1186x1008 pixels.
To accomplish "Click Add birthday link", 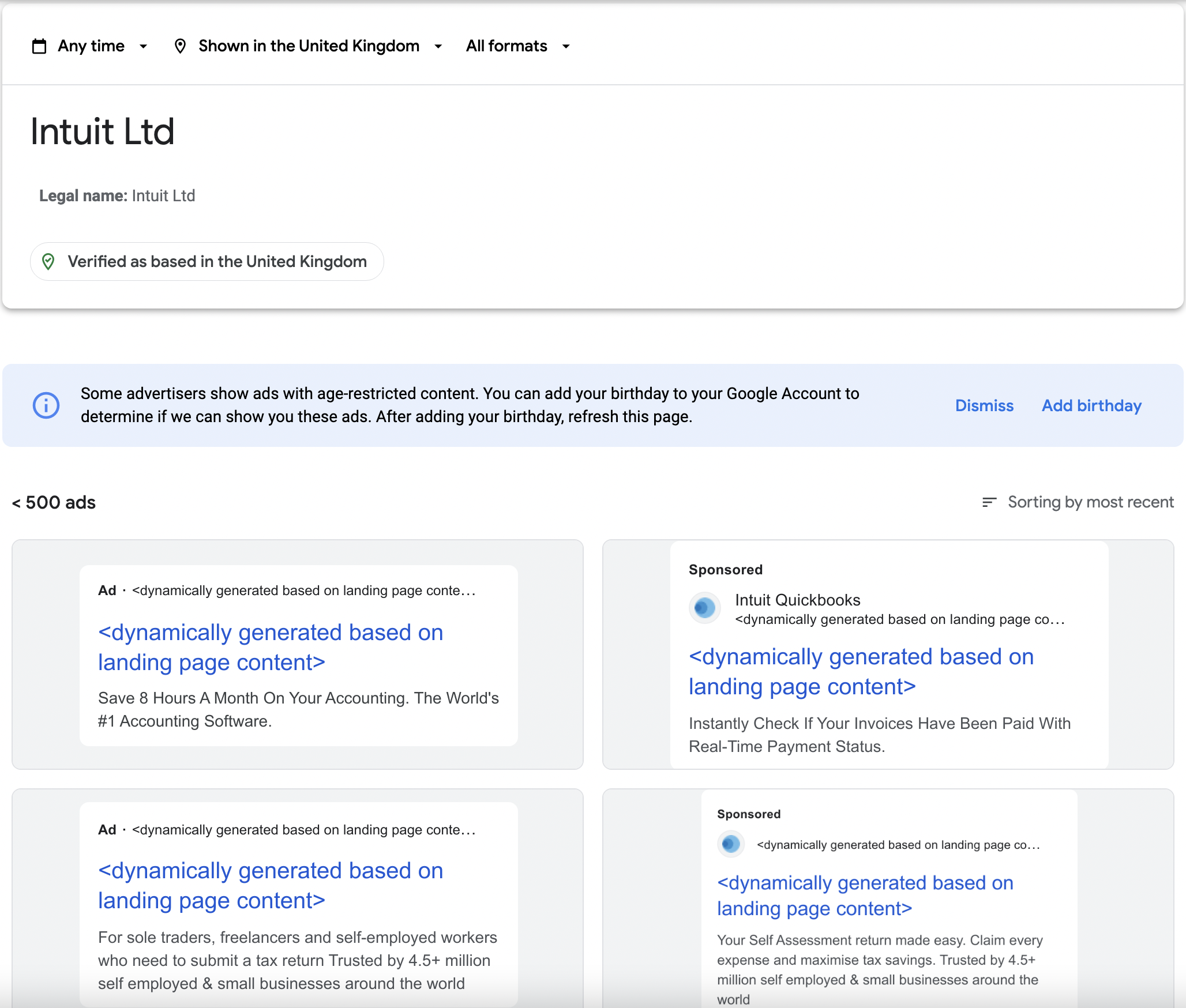I will tap(1091, 405).
